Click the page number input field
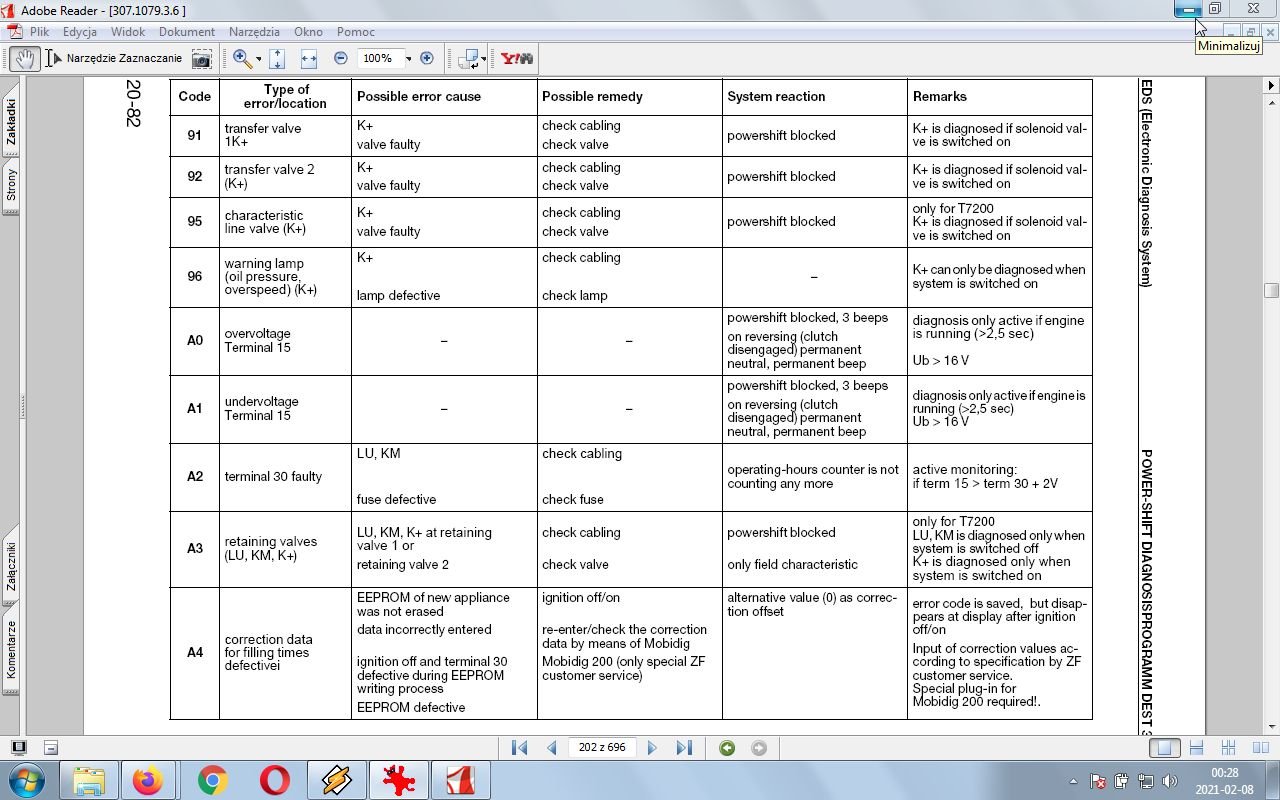Viewport: 1280px width, 800px height. tap(601, 748)
